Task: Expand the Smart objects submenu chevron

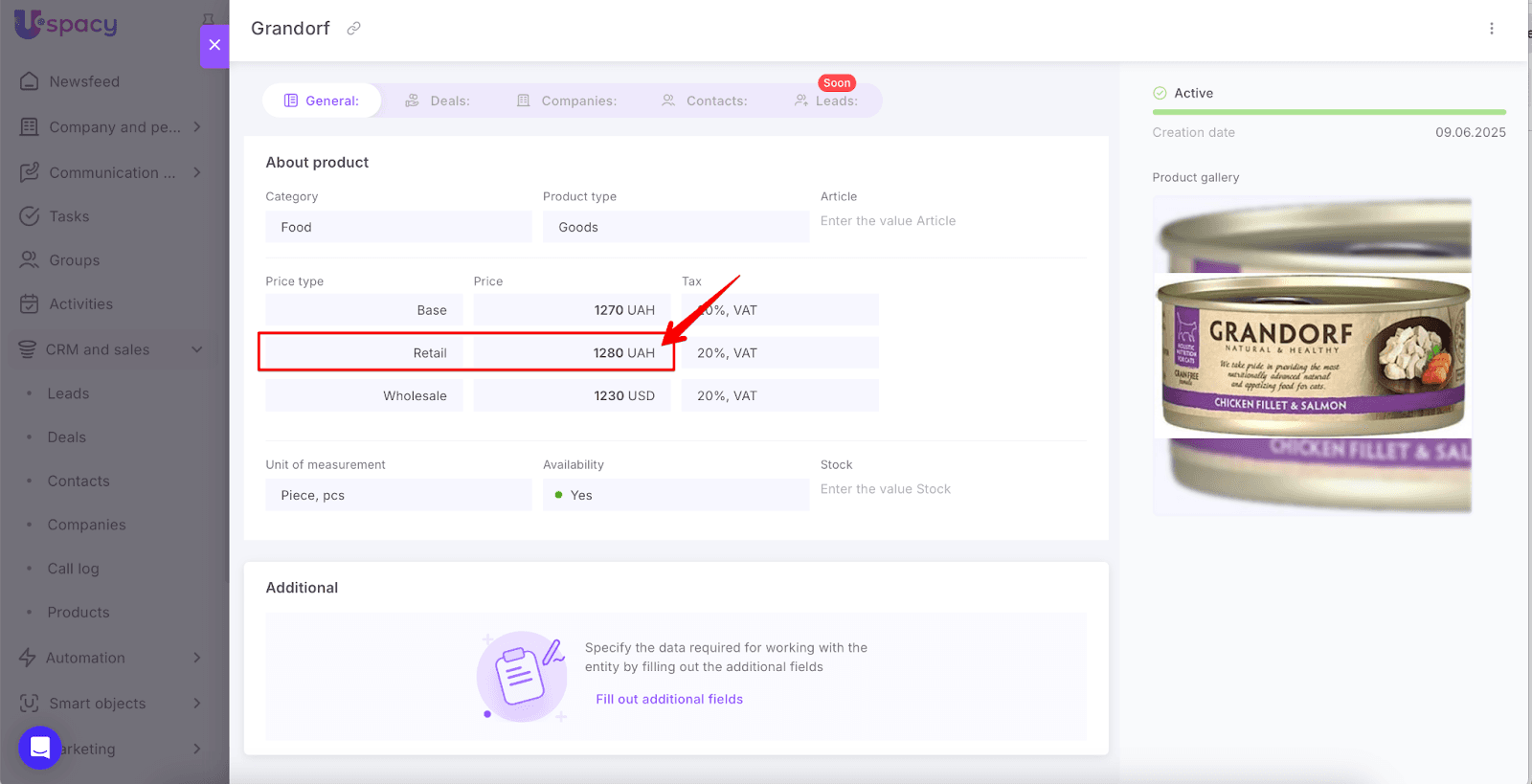Action: click(197, 704)
